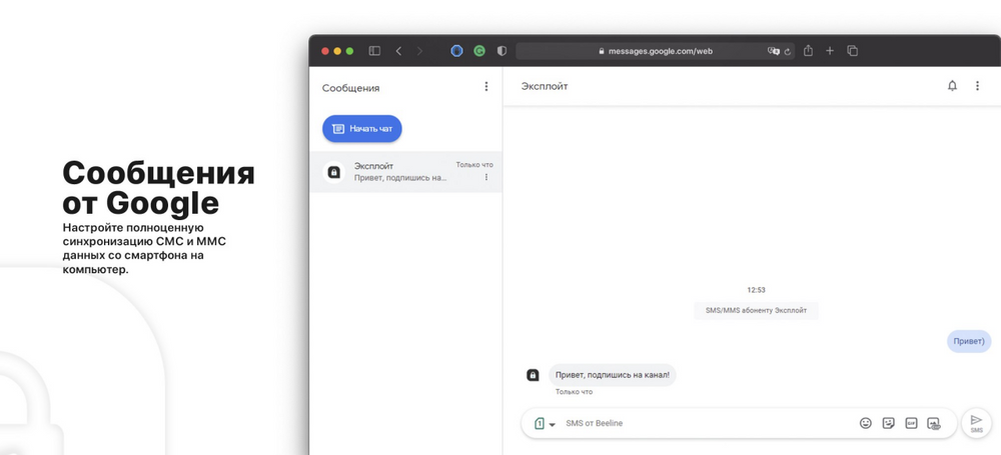
Task: Open SIM card selector dropdown
Action: pyautogui.click(x=545, y=424)
